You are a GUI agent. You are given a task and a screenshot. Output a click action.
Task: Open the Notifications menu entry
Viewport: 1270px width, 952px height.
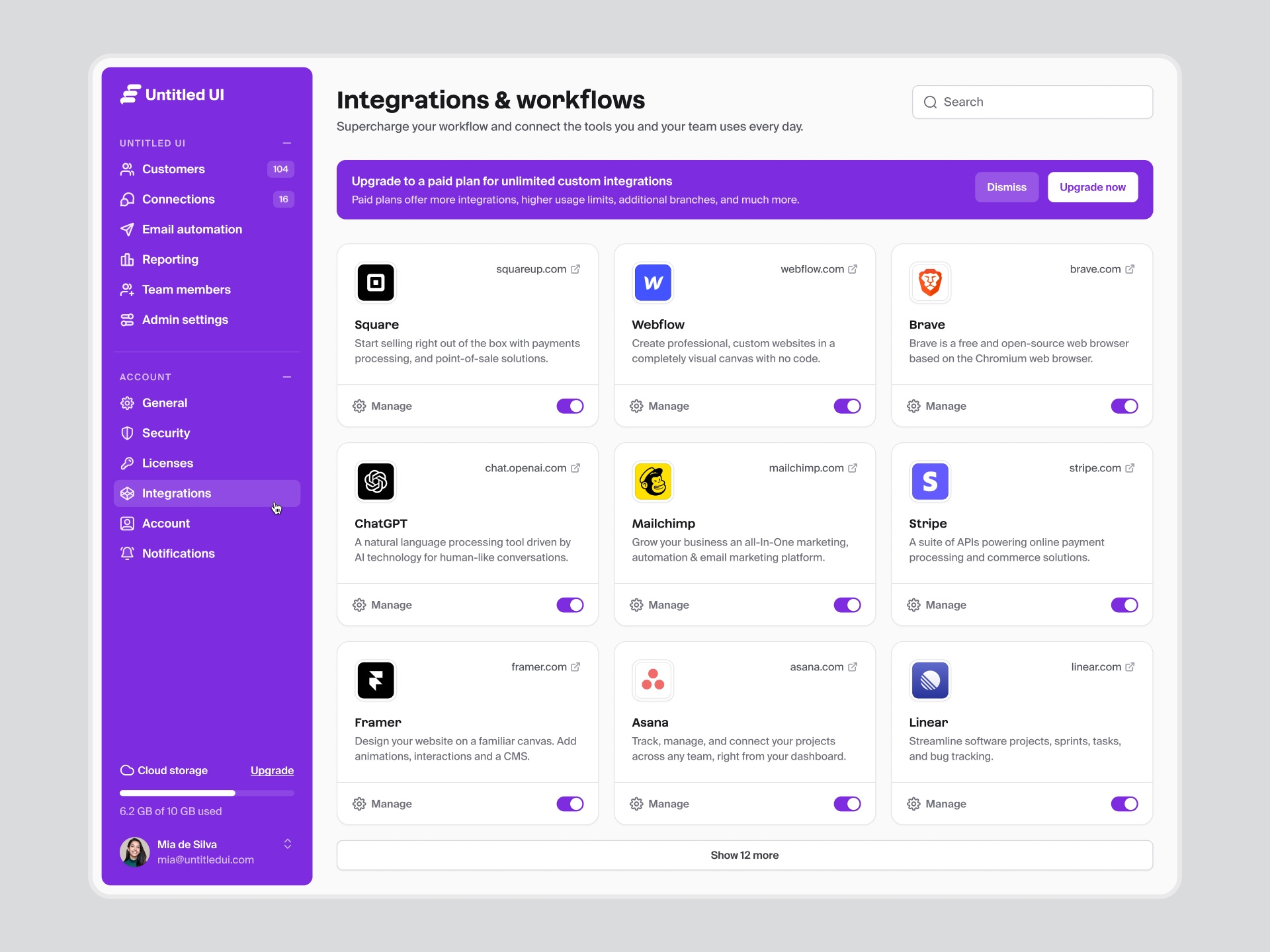pos(177,553)
